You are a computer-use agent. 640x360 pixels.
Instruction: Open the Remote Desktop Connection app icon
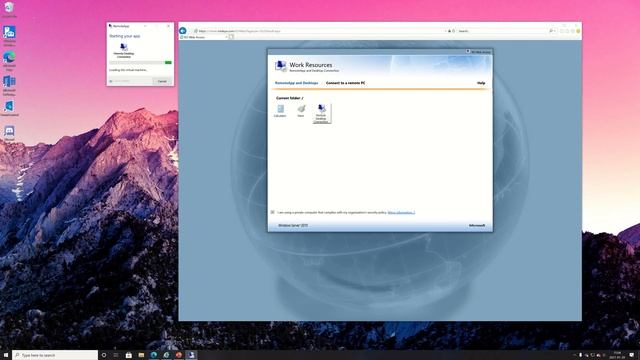click(x=322, y=113)
